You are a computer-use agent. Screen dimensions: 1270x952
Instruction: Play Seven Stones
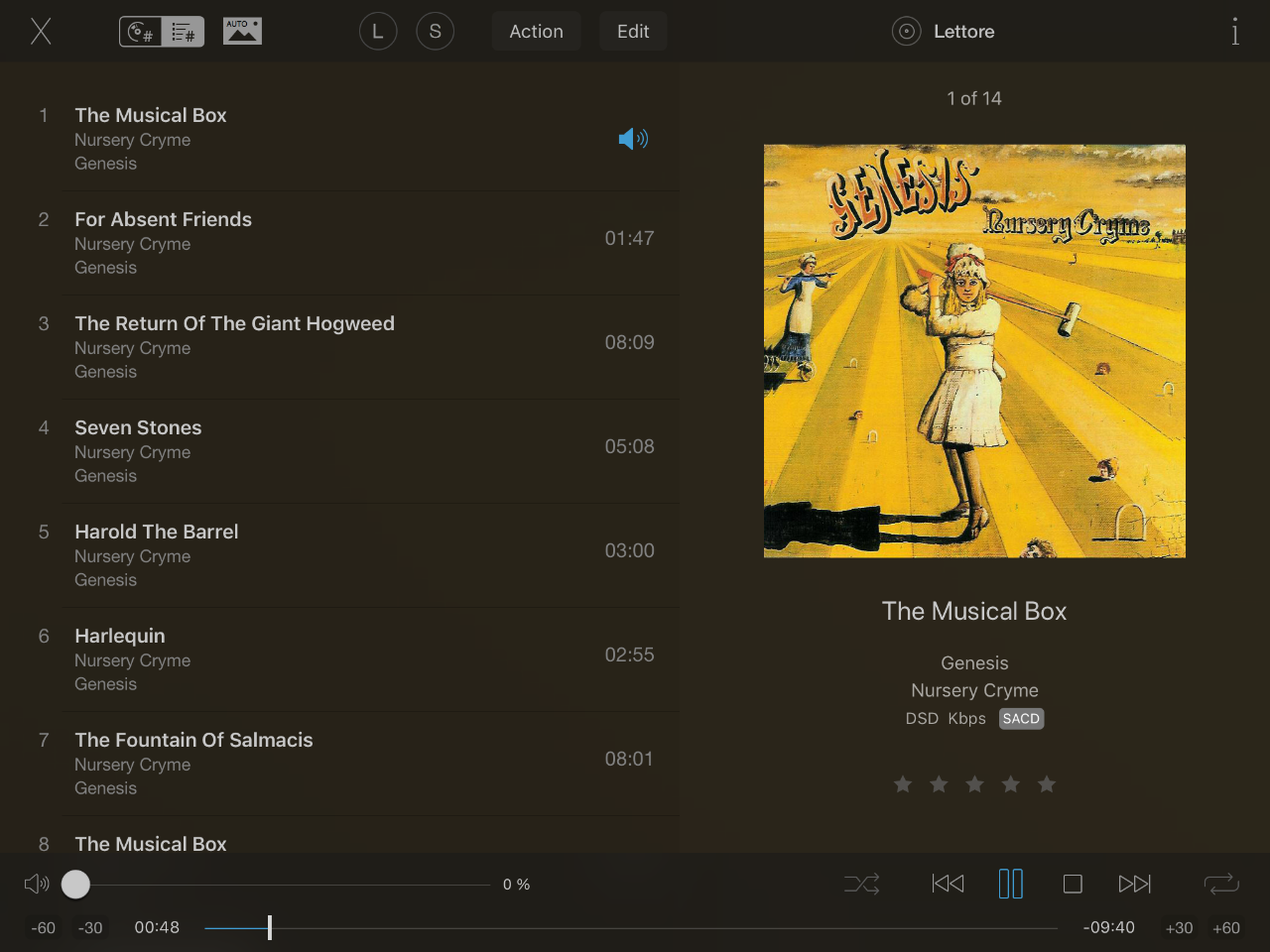pos(339,451)
